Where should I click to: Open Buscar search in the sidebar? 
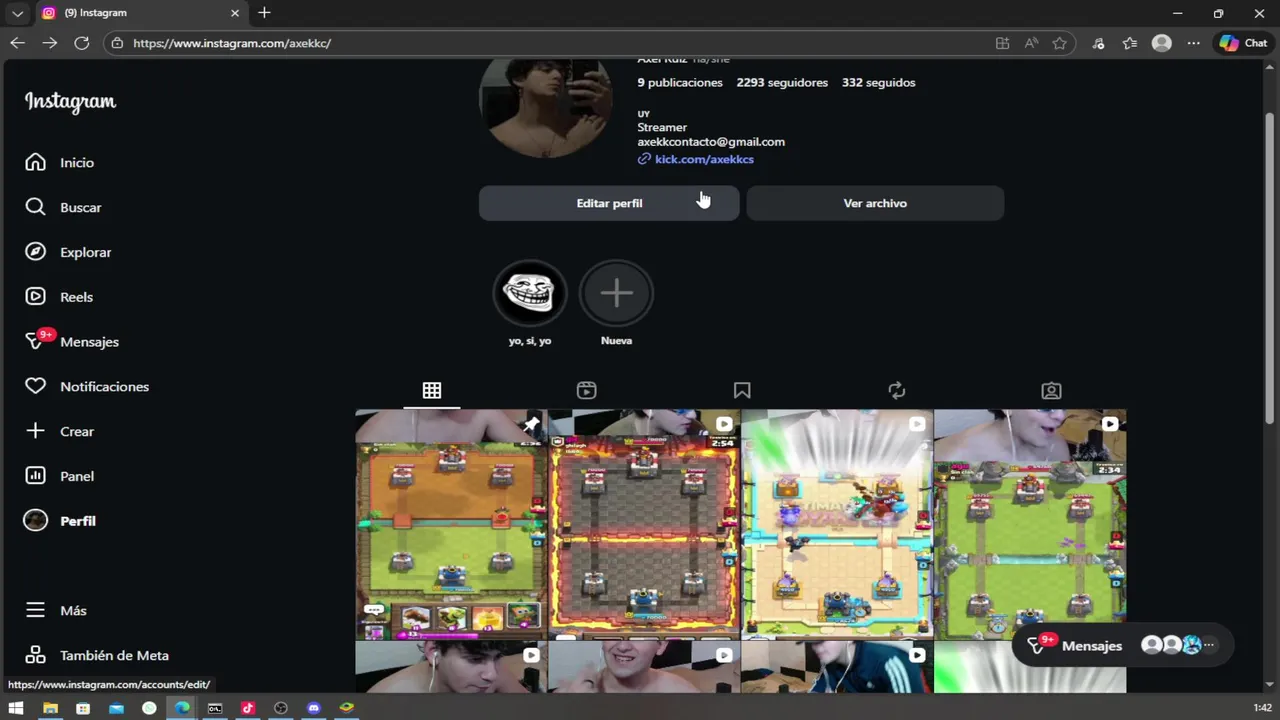64,207
